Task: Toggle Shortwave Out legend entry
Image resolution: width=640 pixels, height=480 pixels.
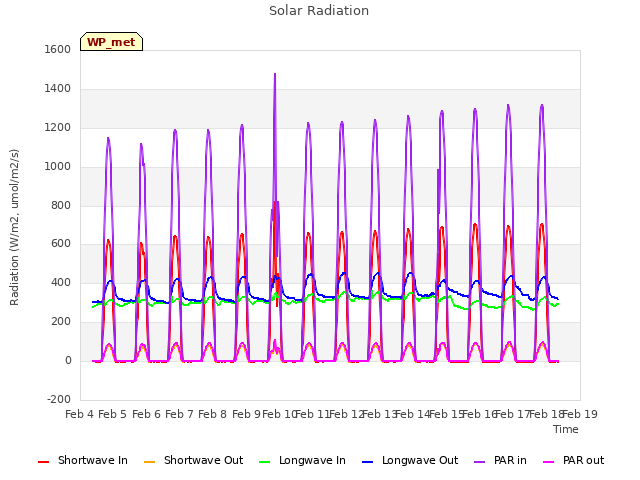Action: (193, 460)
